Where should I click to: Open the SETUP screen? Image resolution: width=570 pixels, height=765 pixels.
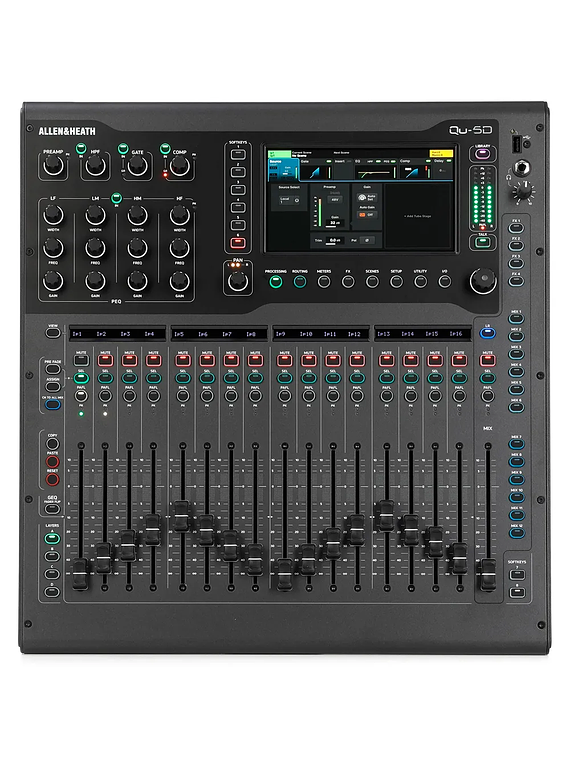point(396,282)
